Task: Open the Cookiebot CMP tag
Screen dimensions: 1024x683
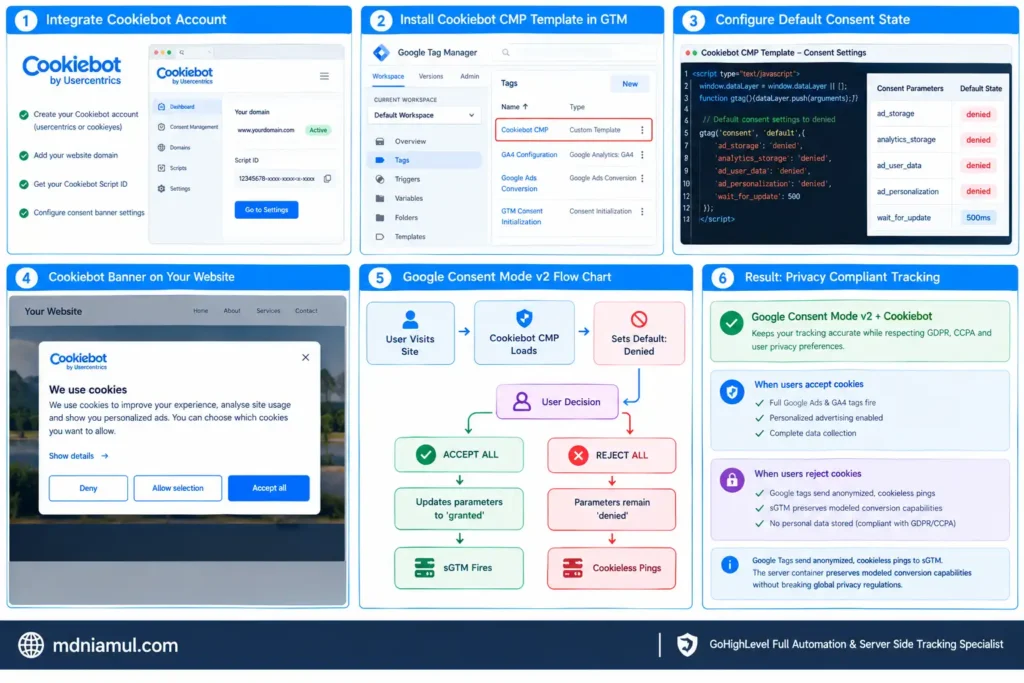Action: (x=524, y=130)
